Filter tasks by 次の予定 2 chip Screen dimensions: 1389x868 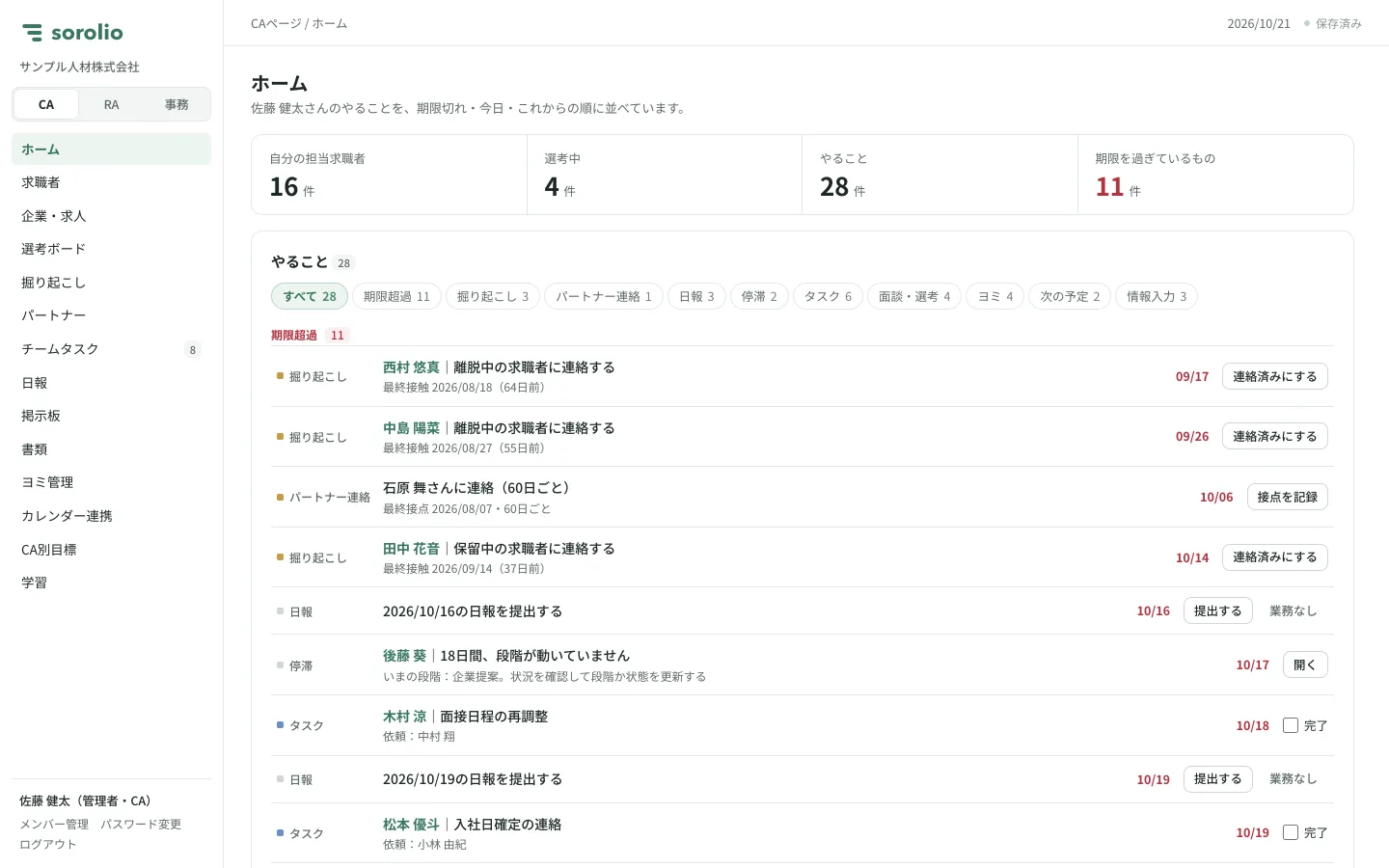[x=1070, y=296]
